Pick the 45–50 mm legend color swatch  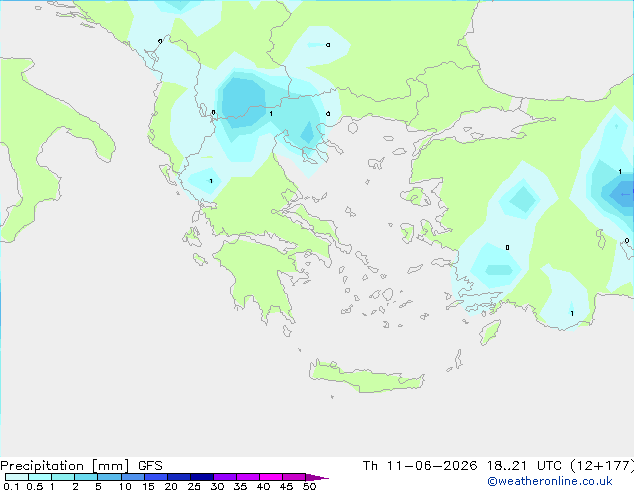[294, 477]
